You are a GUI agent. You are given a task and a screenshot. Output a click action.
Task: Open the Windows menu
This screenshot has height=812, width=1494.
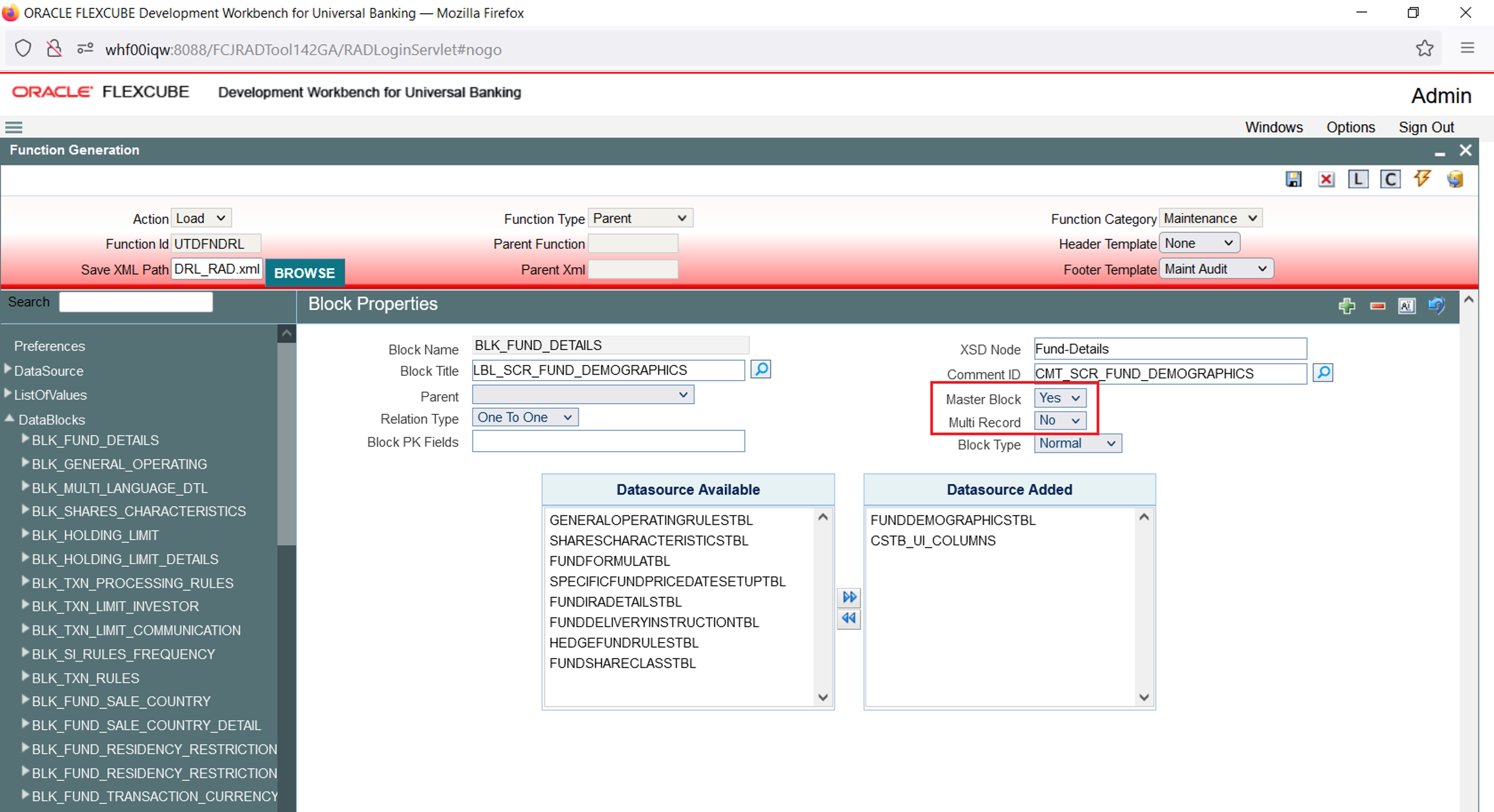pos(1273,127)
